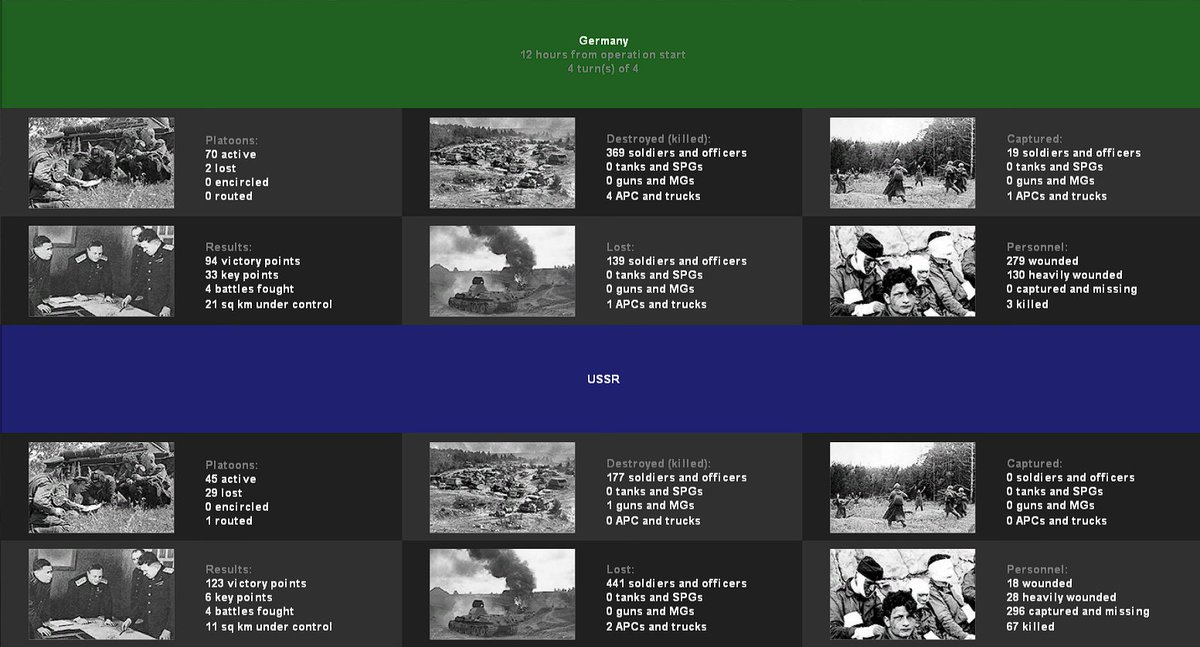The image size is (1200, 647).
Task: Click Germany's Platoons photo thumbnail
Action: pyautogui.click(x=101, y=163)
